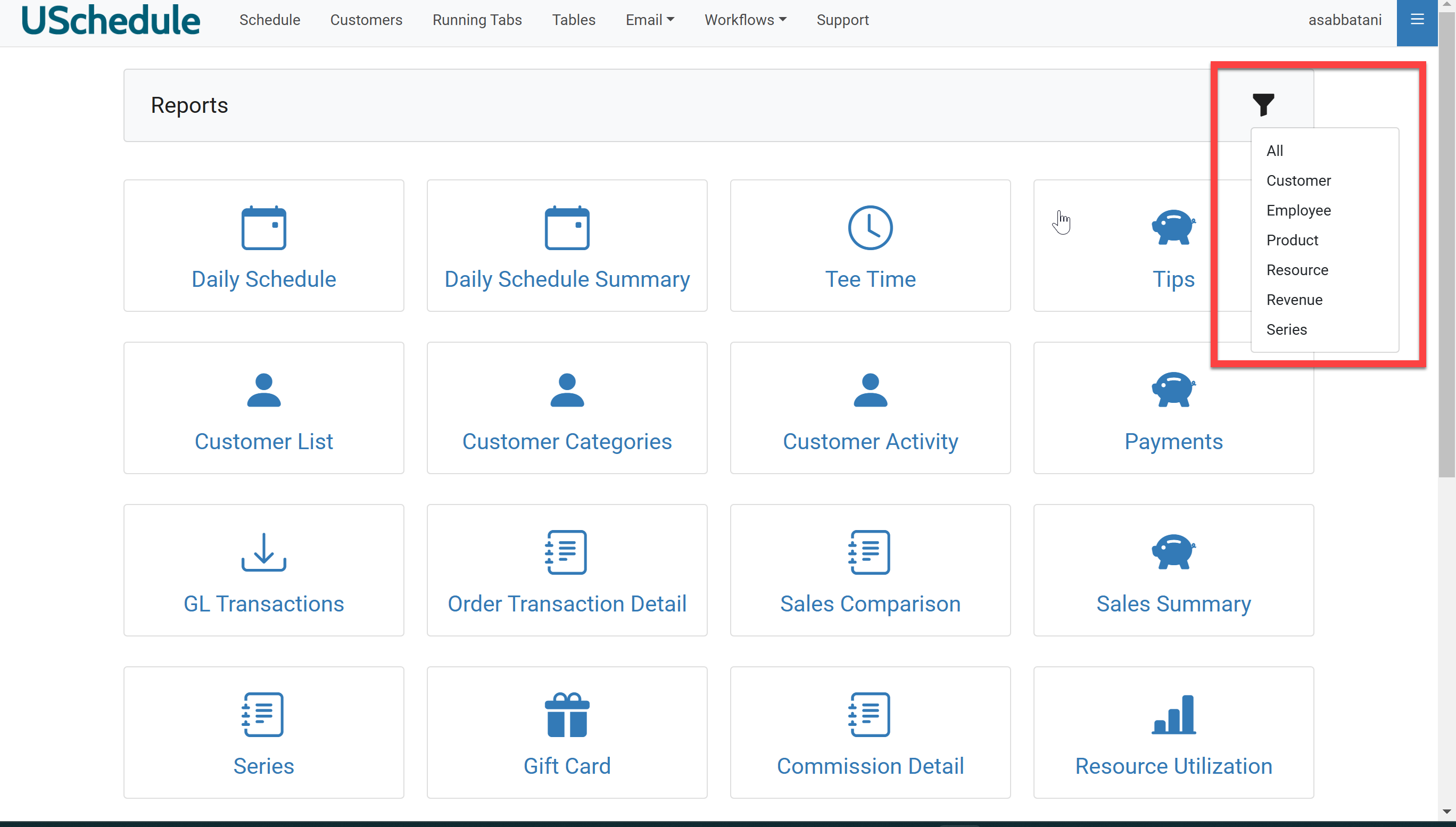This screenshot has height=827, width=1456.
Task: Click the Order Transaction Detail notebook icon
Action: (567, 552)
